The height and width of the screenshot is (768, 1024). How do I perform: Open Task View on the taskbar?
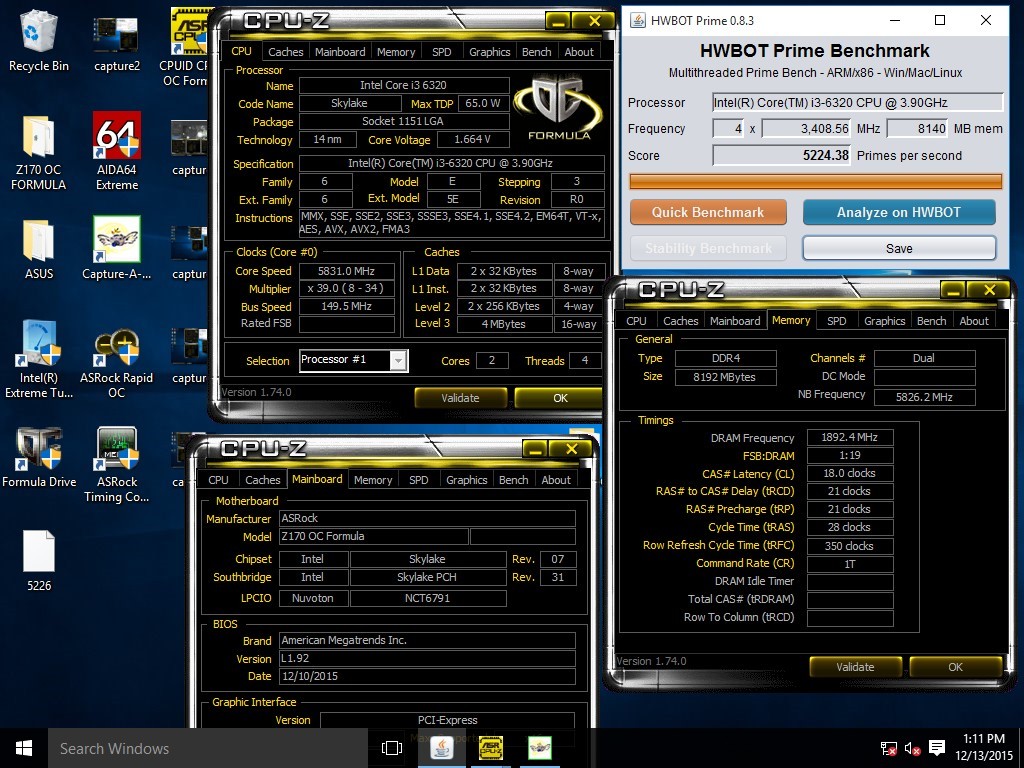[x=392, y=748]
